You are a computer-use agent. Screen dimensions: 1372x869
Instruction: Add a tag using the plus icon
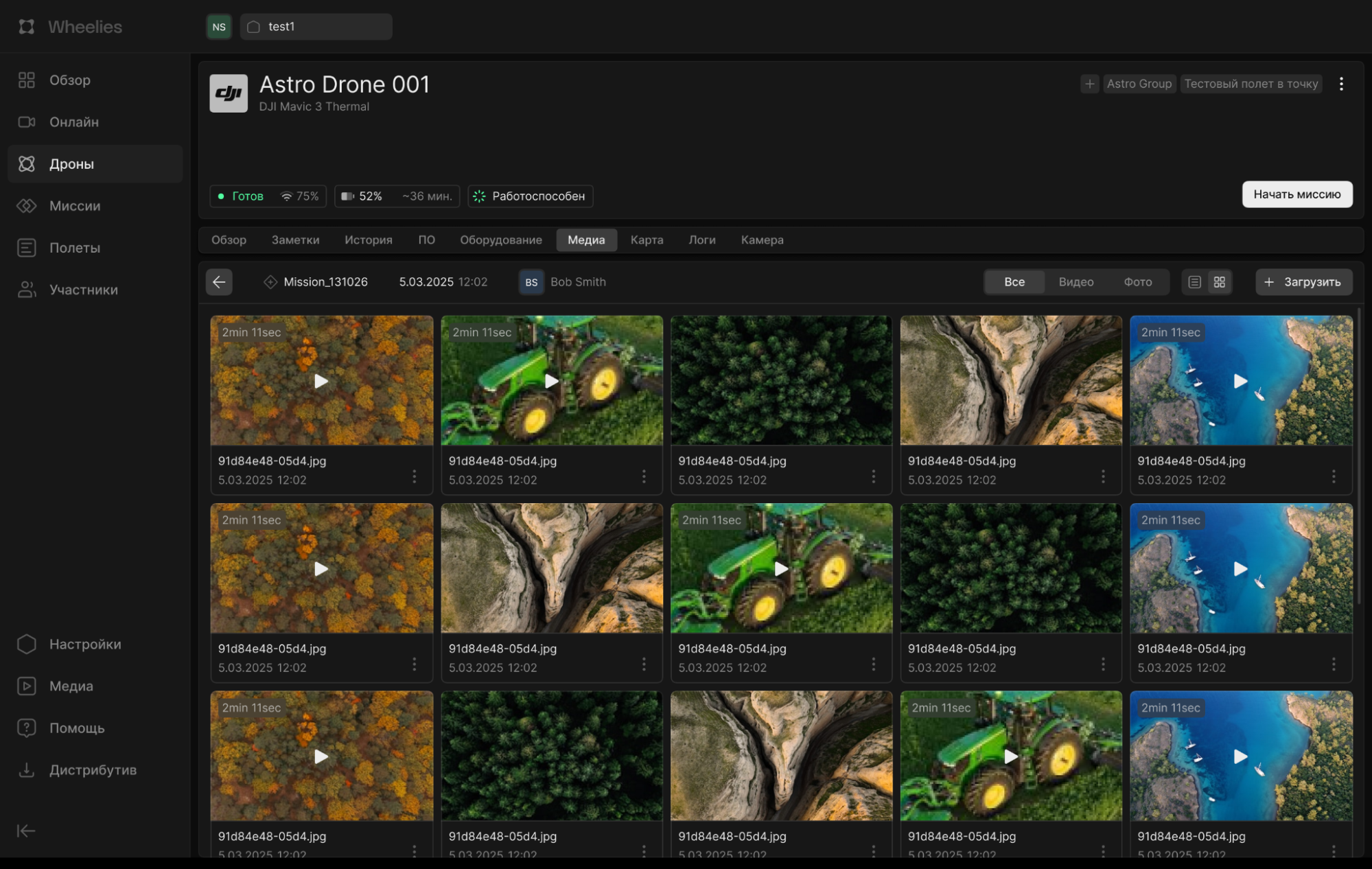pos(1089,84)
